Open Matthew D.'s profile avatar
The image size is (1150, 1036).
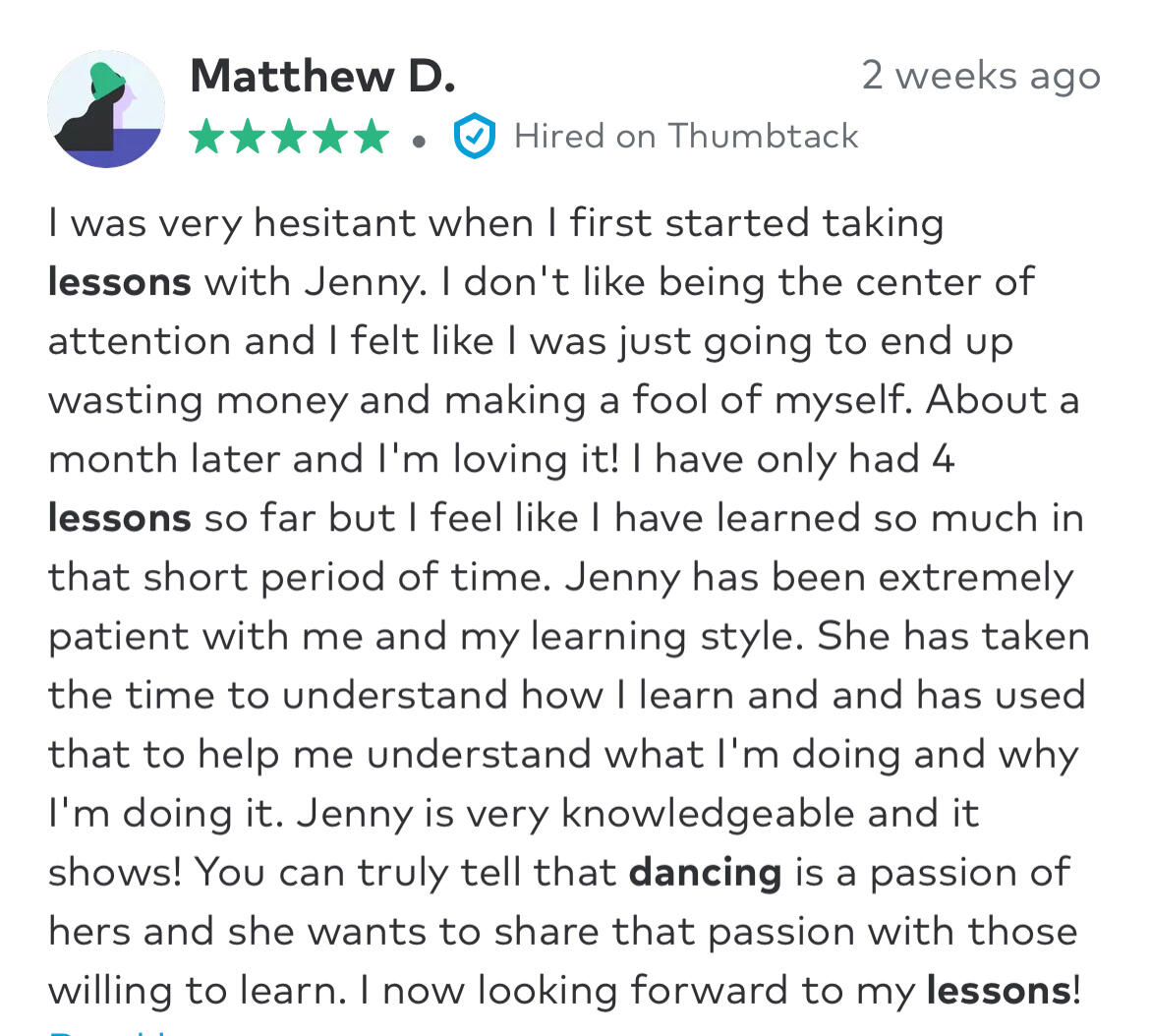[106, 108]
